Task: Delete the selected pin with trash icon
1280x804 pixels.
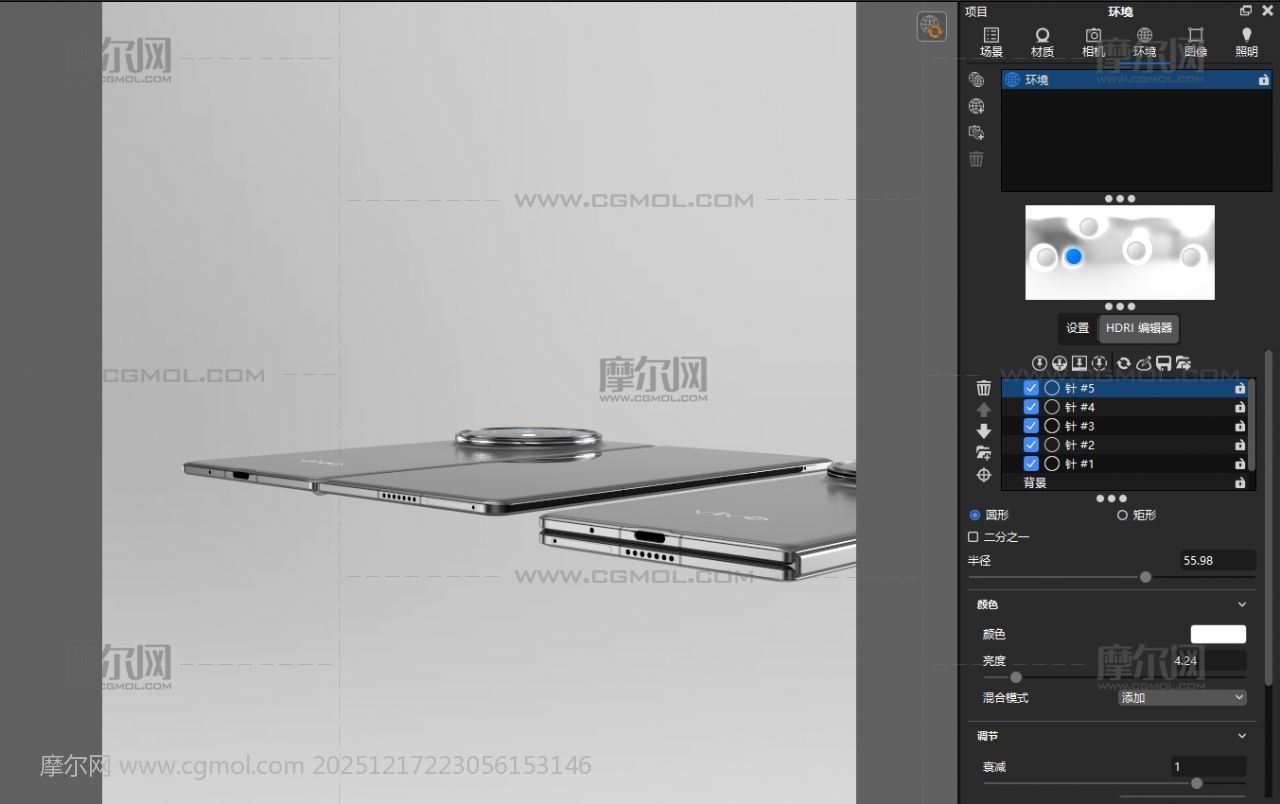Action: click(984, 388)
